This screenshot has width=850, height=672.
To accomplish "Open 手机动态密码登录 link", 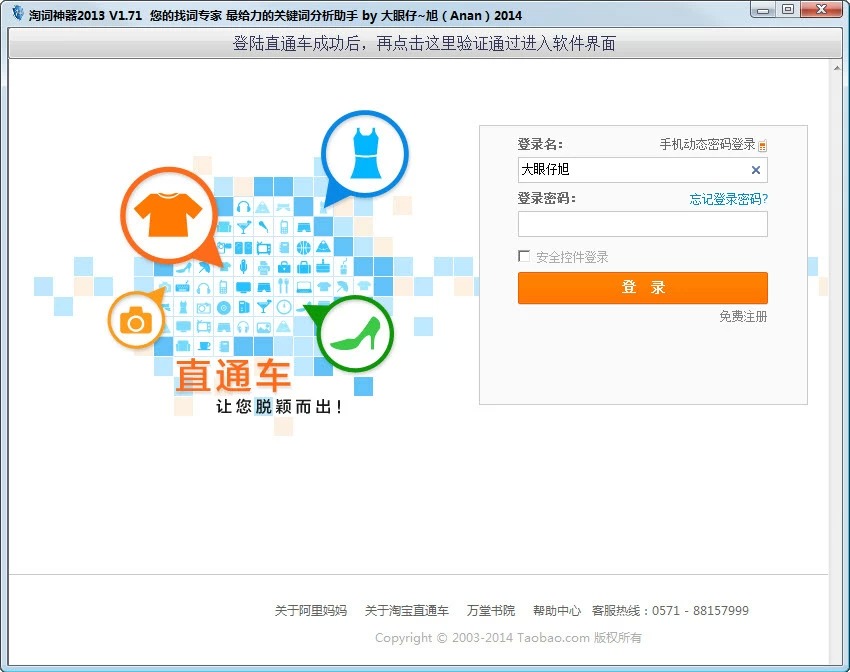I will (707, 144).
